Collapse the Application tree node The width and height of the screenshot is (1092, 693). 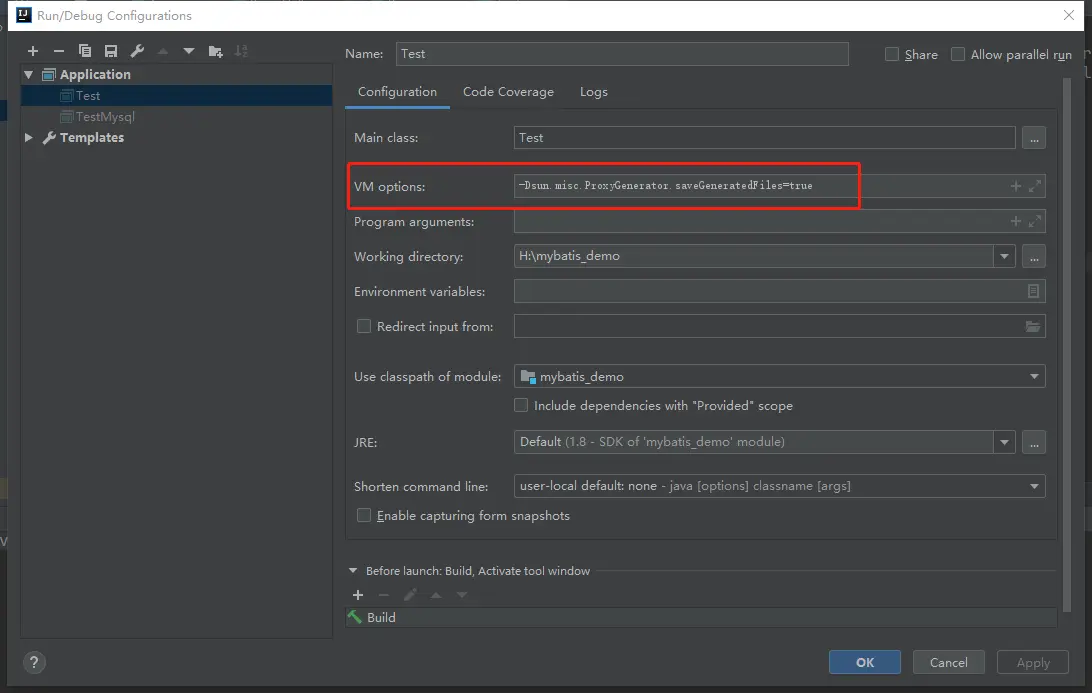coord(29,74)
